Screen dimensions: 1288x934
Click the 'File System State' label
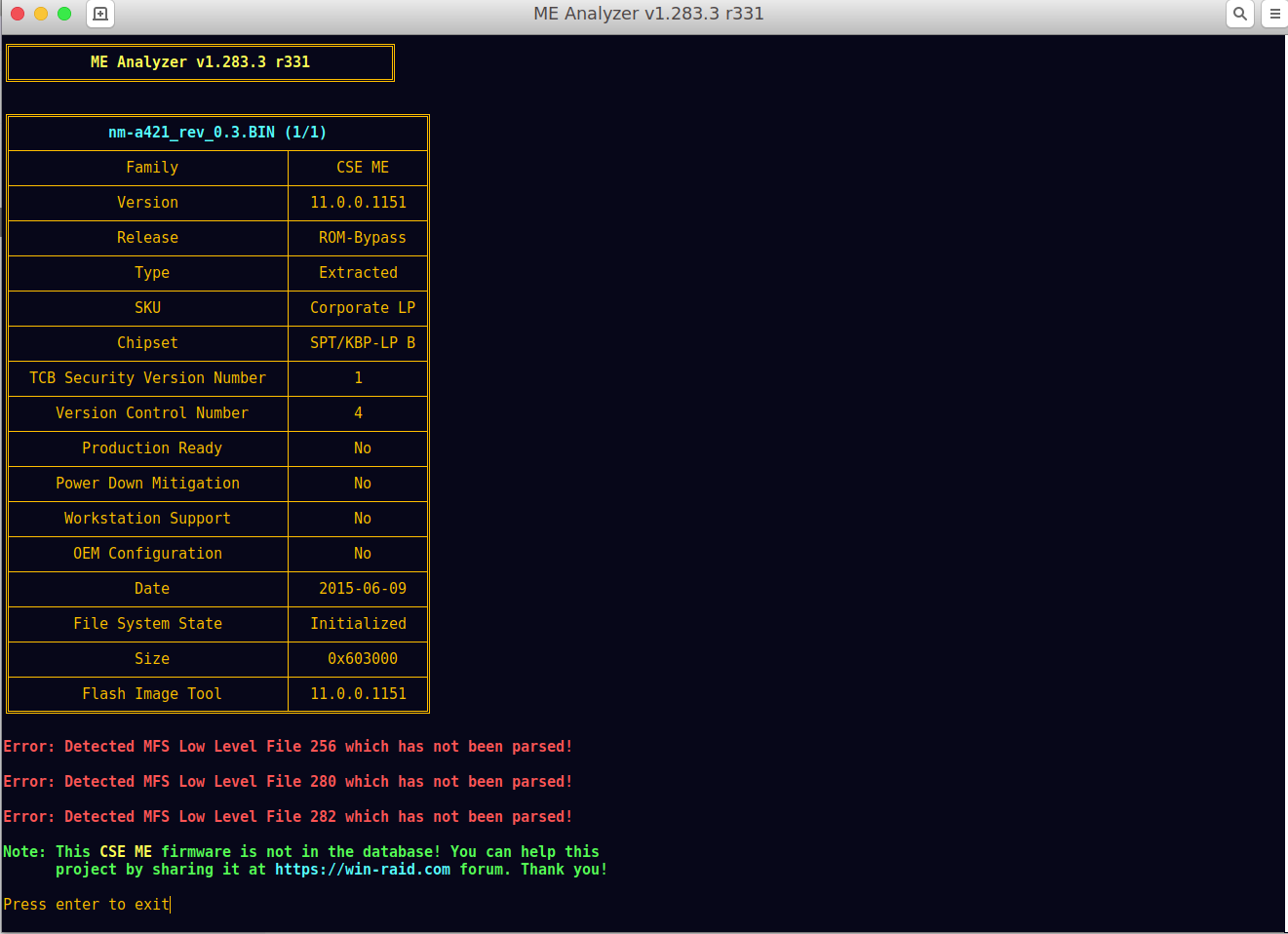147,624
